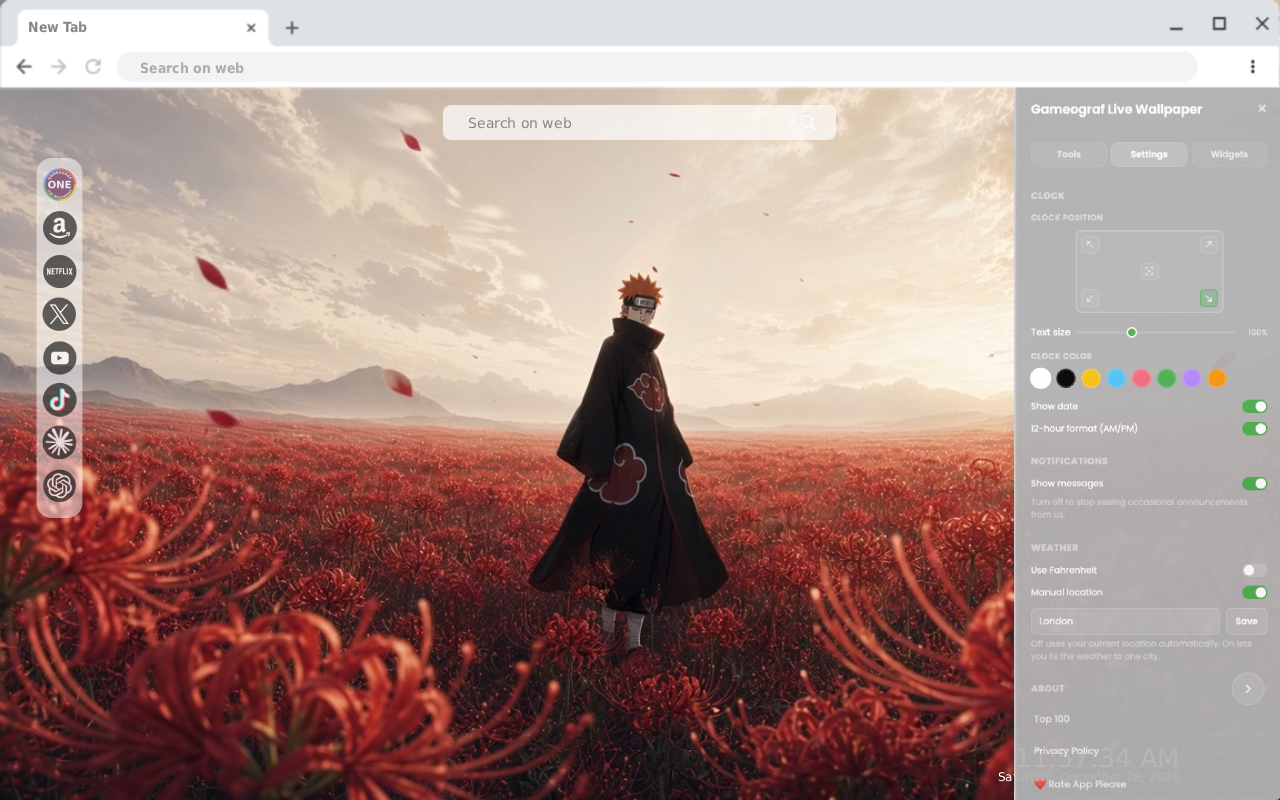Open the X (Twitter) shortcut
The image size is (1280, 800).
pyautogui.click(x=60, y=314)
